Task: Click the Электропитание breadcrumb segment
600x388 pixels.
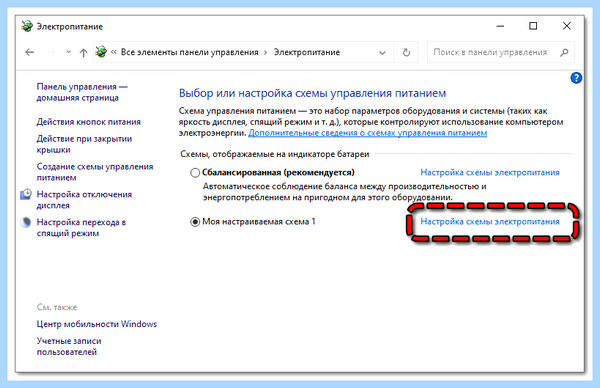Action: [x=307, y=52]
